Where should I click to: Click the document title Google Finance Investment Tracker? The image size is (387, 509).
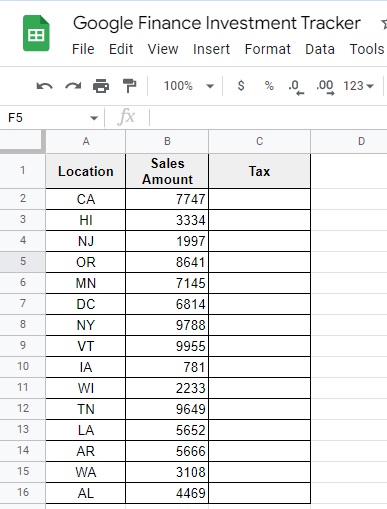(x=217, y=23)
